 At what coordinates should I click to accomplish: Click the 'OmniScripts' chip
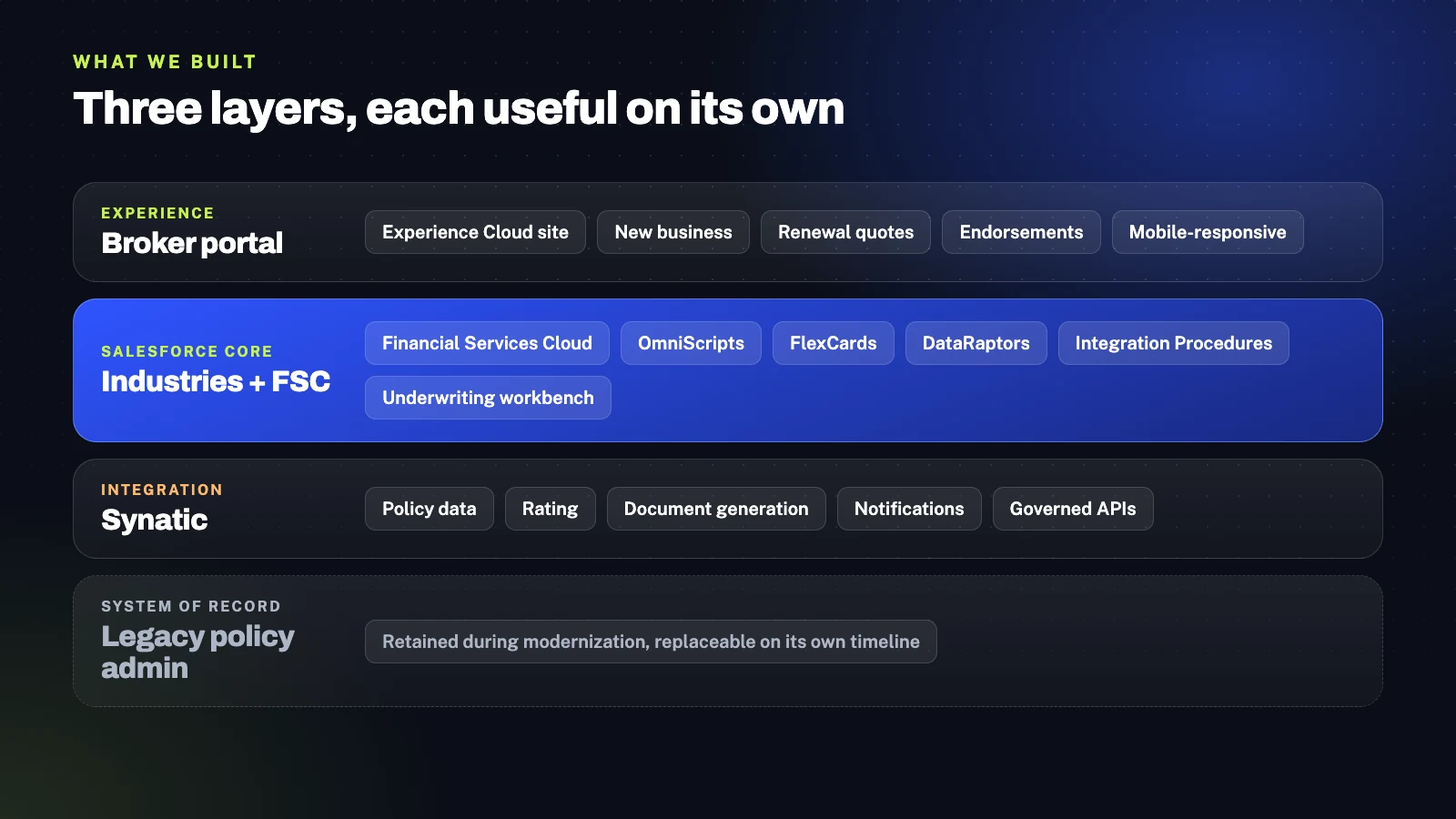pyautogui.click(x=691, y=343)
